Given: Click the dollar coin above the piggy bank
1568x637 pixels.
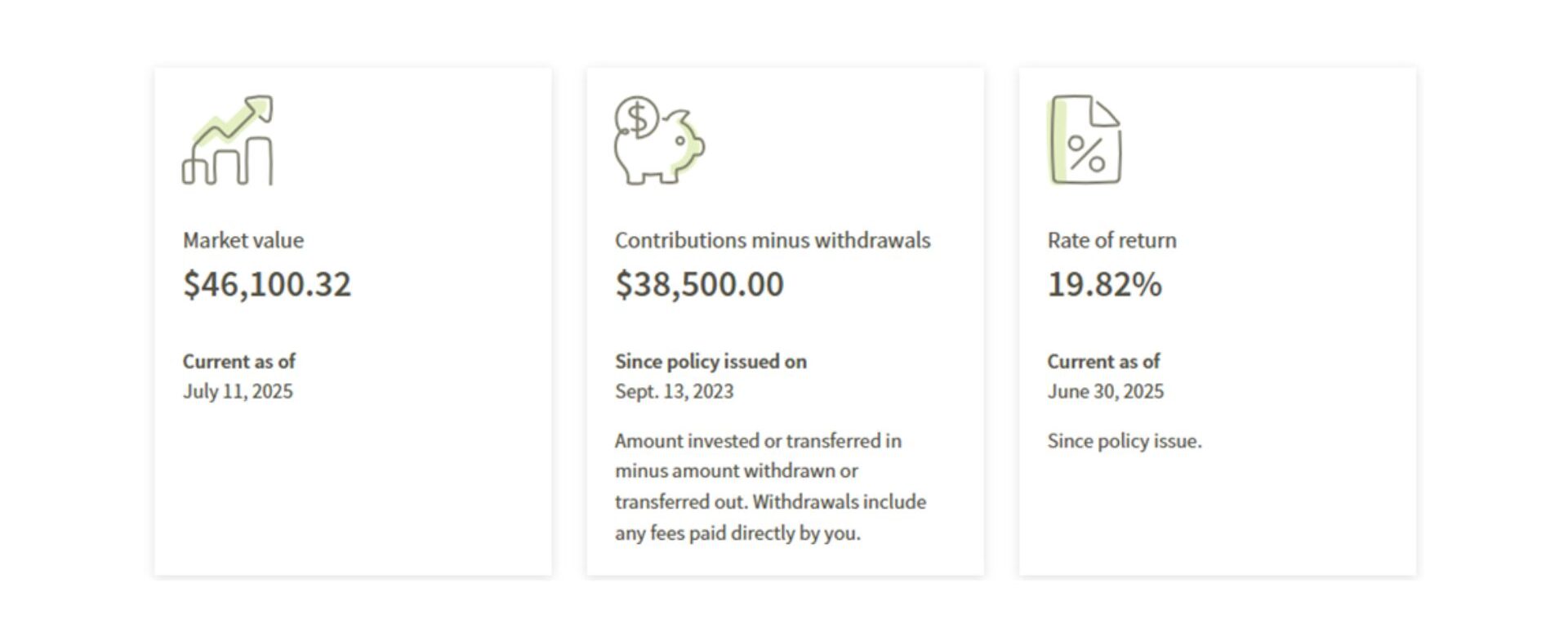Looking at the screenshot, I should coord(638,118).
